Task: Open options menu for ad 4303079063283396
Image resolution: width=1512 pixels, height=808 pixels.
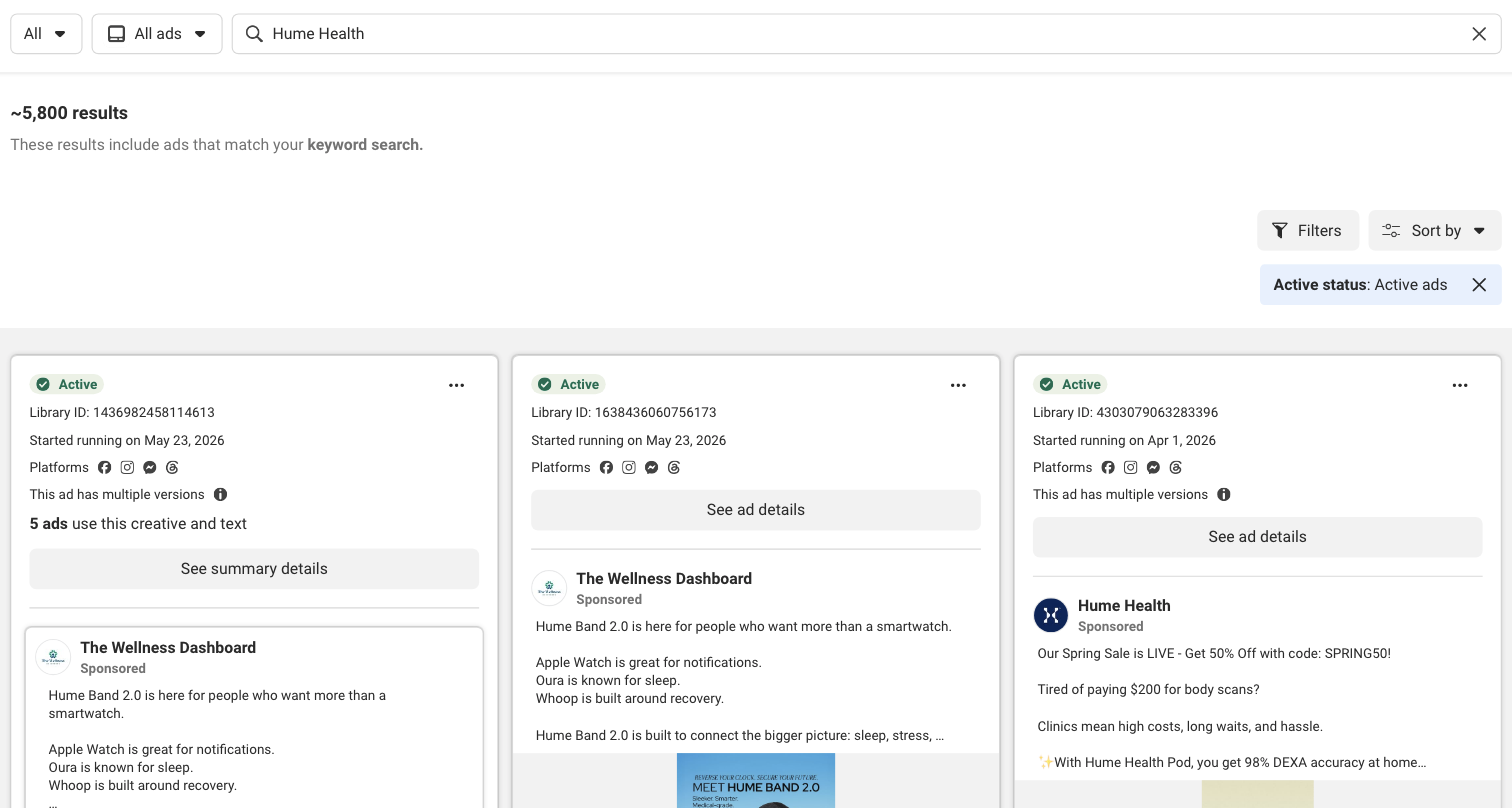Action: coord(1460,385)
